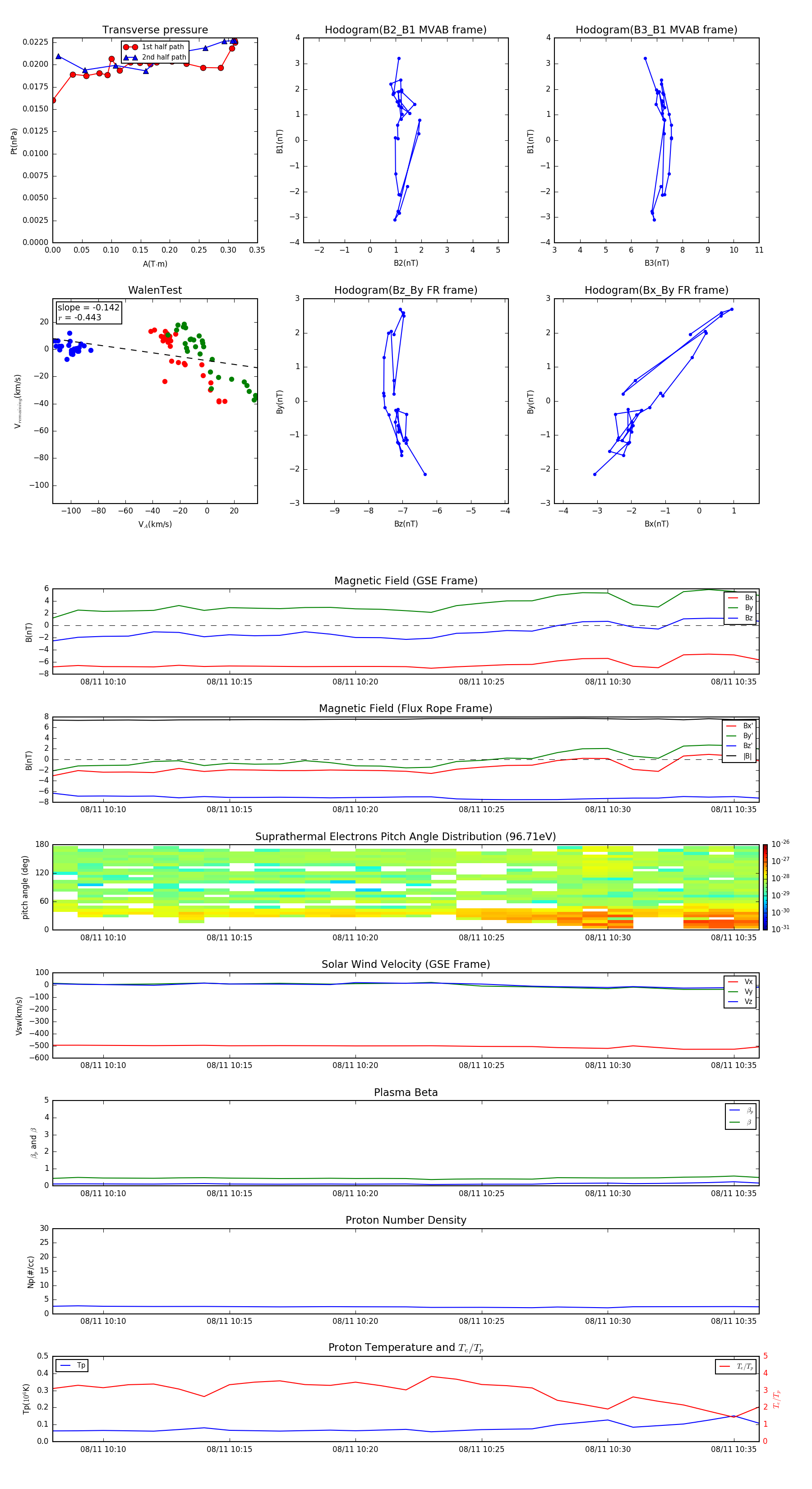Click '08/11 10:30' tick under Proton Number Density
This screenshot has height=1489, width=812.
(607, 1321)
